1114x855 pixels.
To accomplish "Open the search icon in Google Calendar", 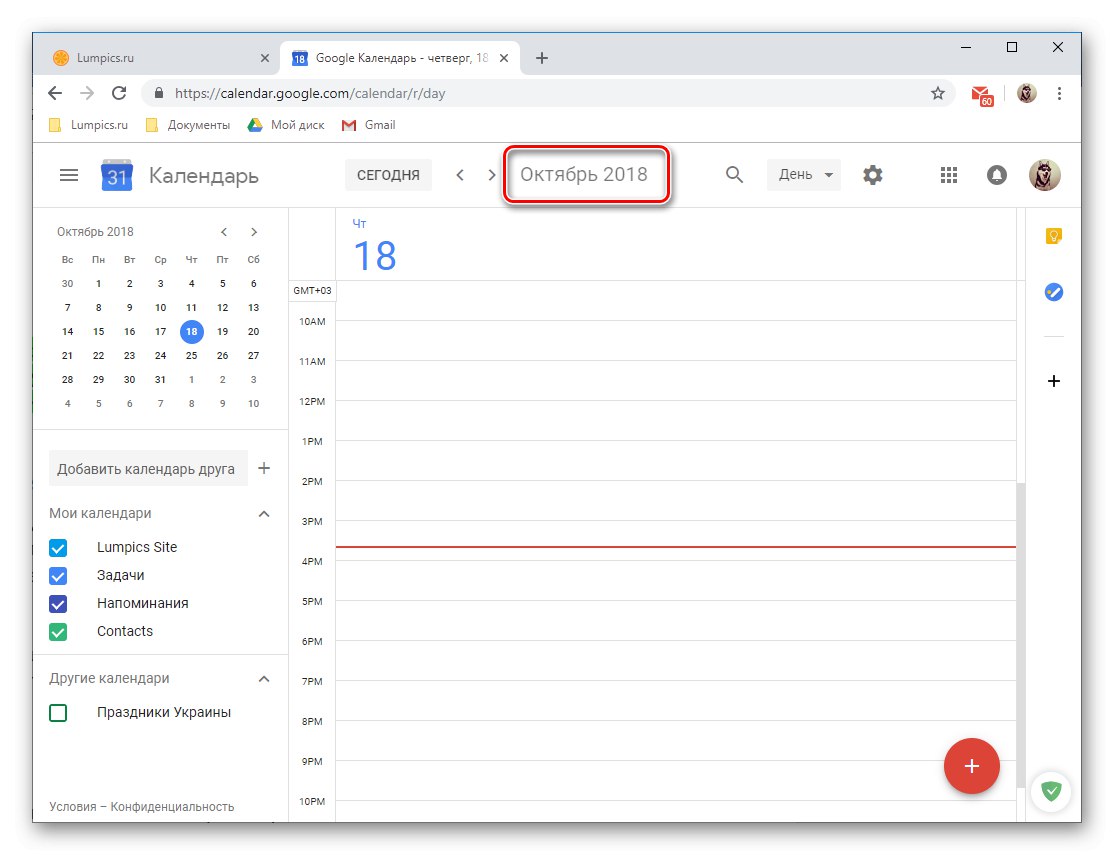I will coord(734,174).
